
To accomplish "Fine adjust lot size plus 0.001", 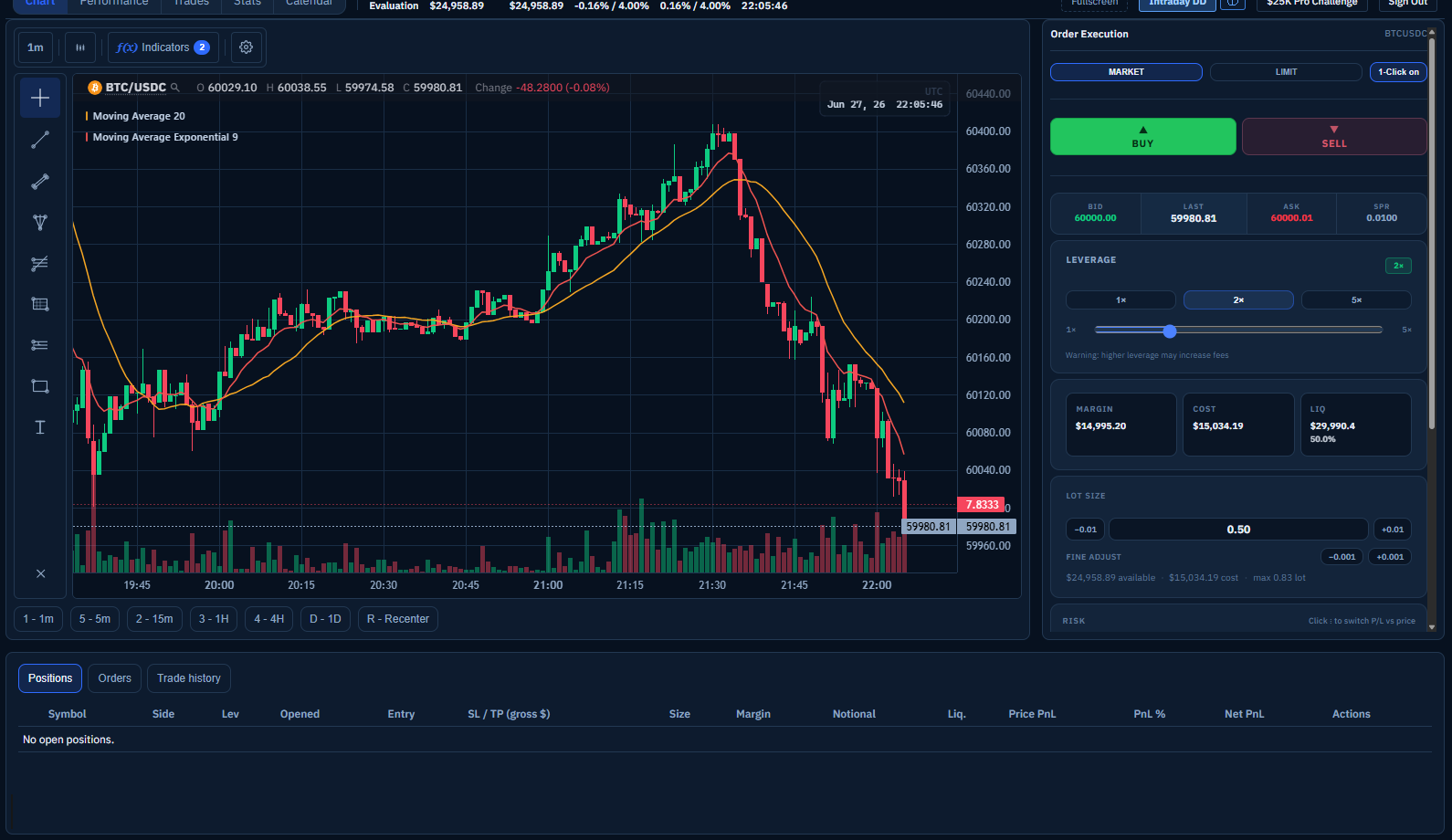I will pos(1390,557).
